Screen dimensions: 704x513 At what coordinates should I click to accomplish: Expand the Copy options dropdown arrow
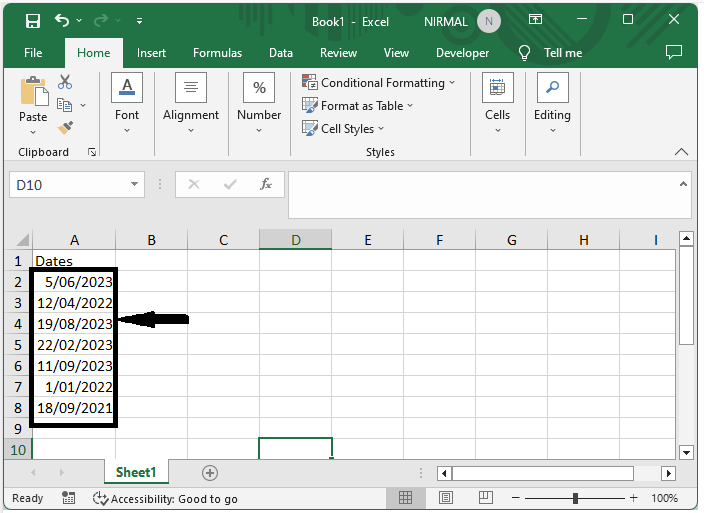coord(83,105)
